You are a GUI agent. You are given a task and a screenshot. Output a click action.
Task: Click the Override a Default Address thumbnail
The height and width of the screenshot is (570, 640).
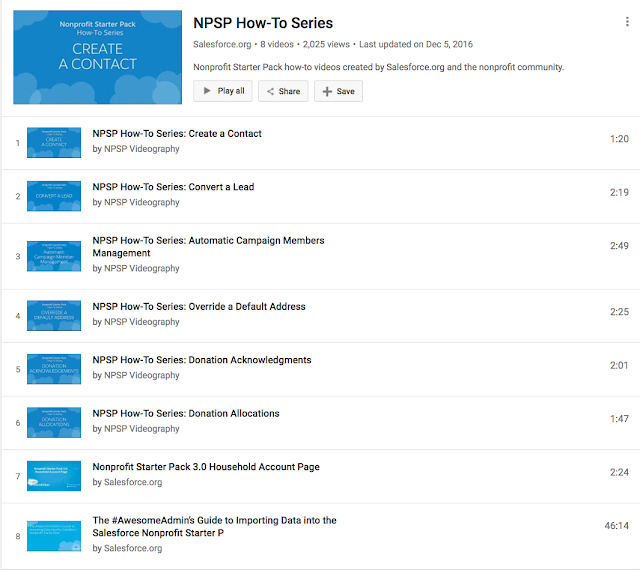(x=54, y=316)
